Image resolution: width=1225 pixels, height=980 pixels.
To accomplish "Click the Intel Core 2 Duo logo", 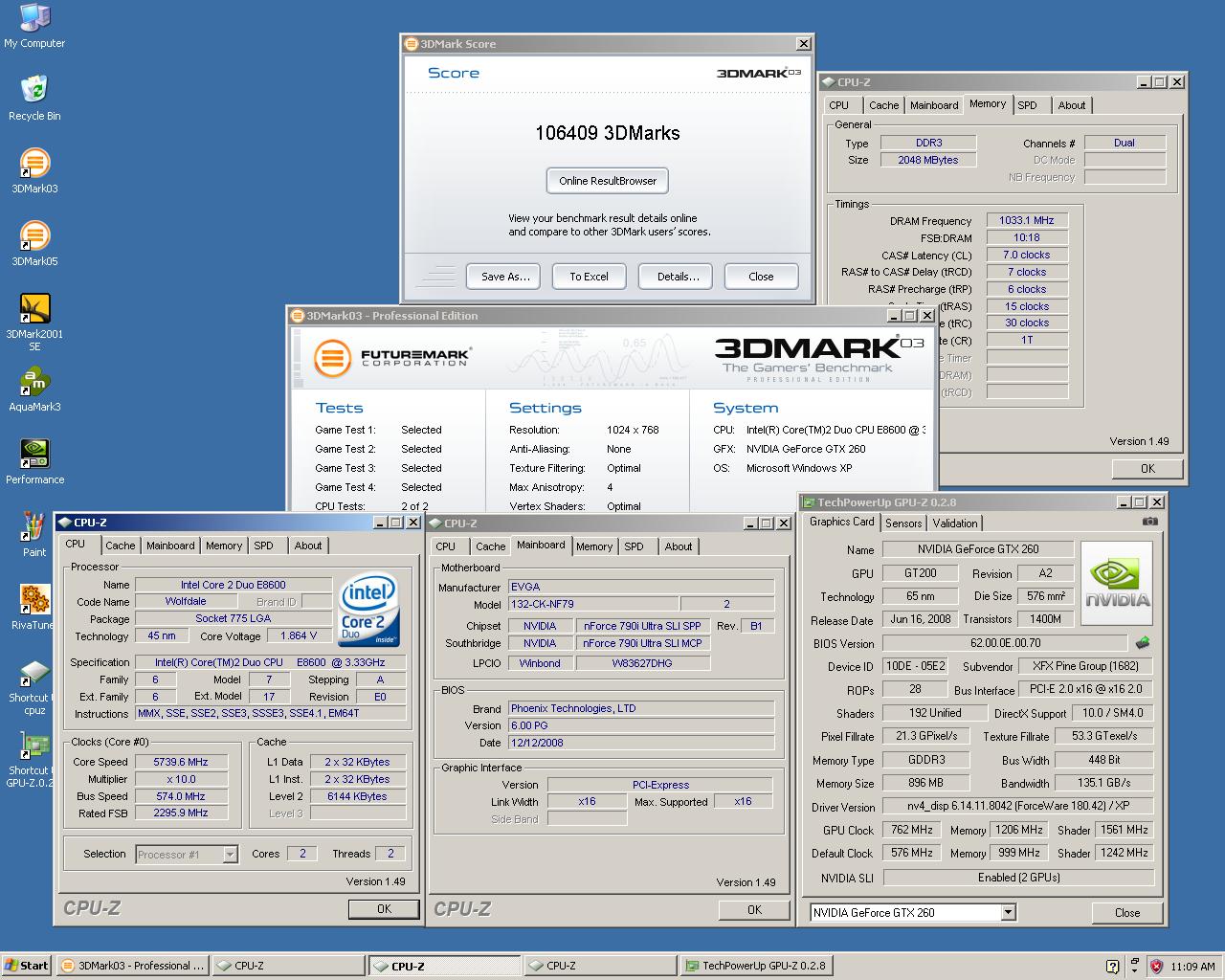I will pyautogui.click(x=368, y=610).
